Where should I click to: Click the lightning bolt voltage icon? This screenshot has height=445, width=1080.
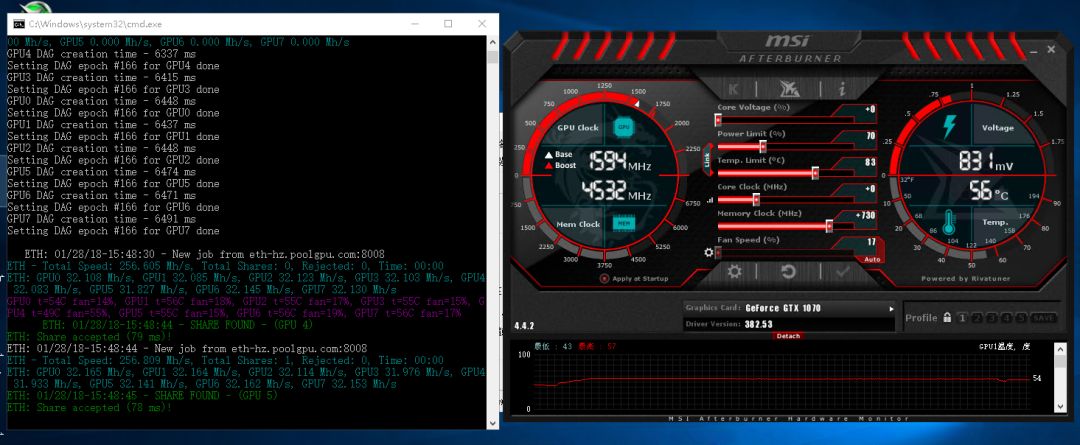[948, 127]
